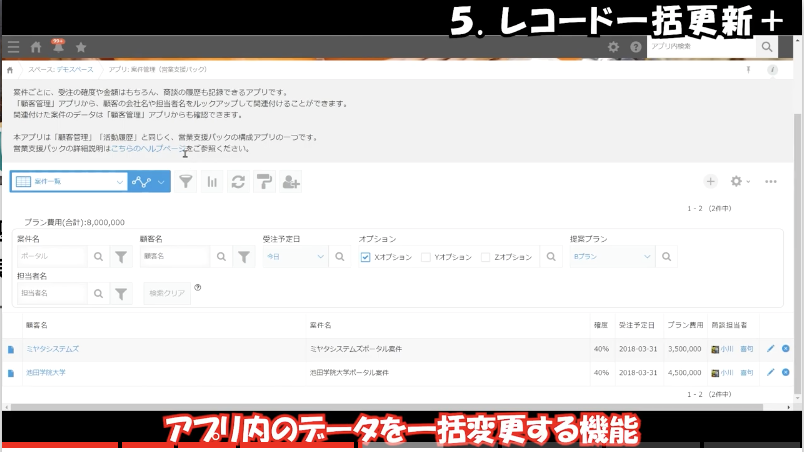Click the bulk update refresh-arrows icon
This screenshot has width=804, height=452.
point(238,181)
